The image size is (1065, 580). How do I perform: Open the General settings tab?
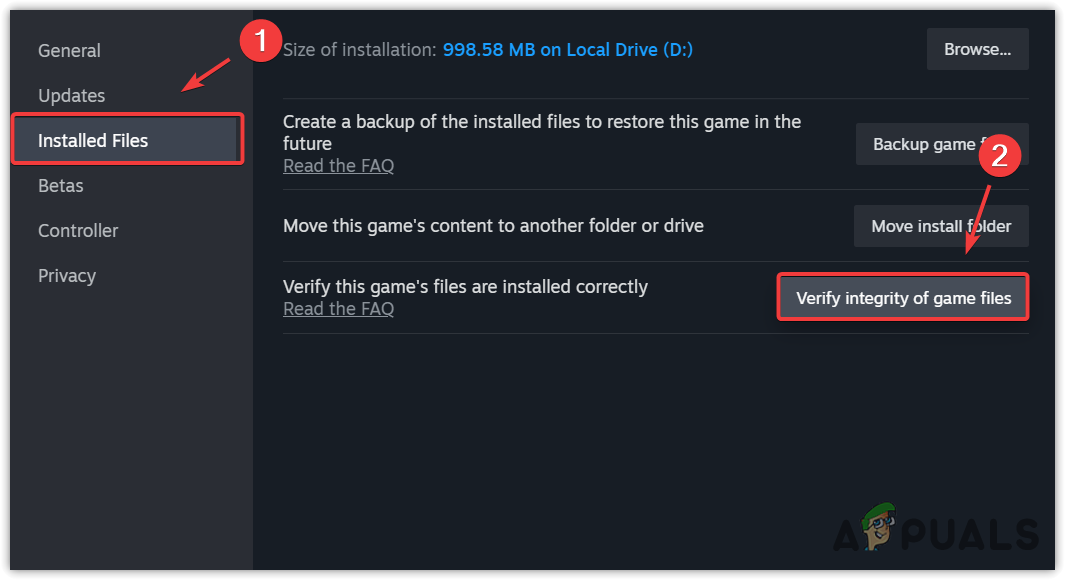tap(69, 51)
